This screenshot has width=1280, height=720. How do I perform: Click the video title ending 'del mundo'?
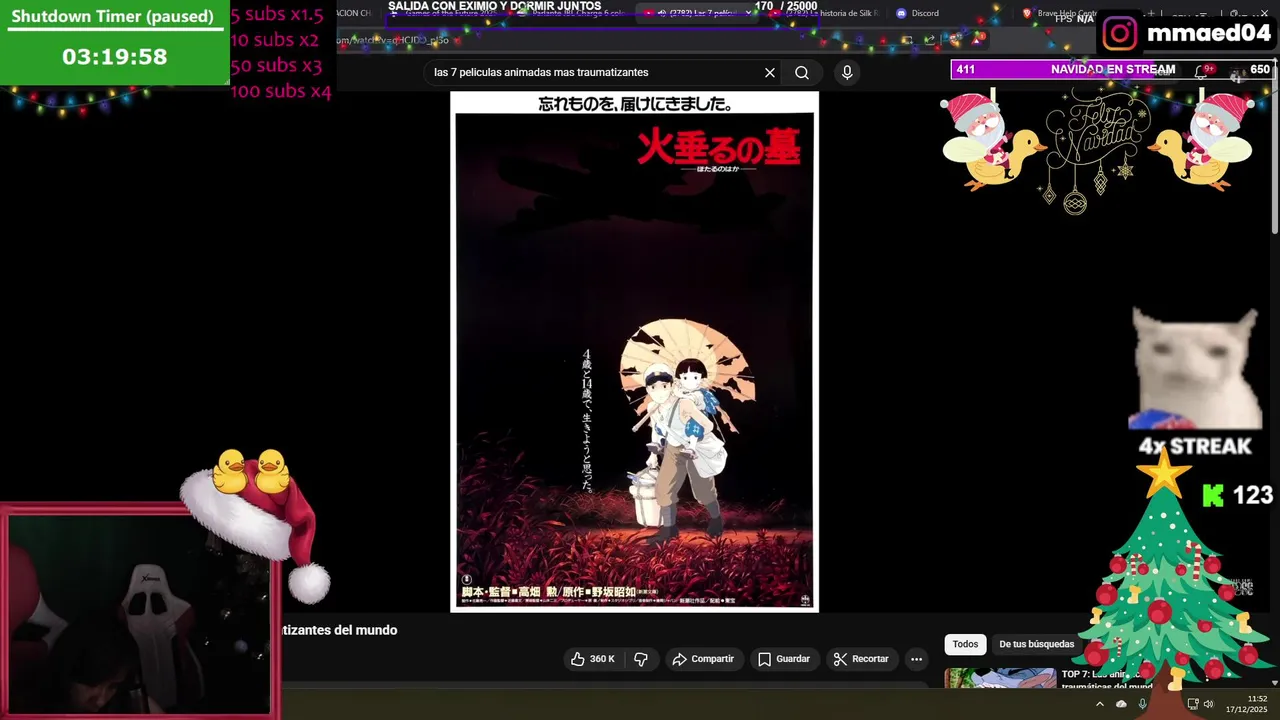coord(339,630)
